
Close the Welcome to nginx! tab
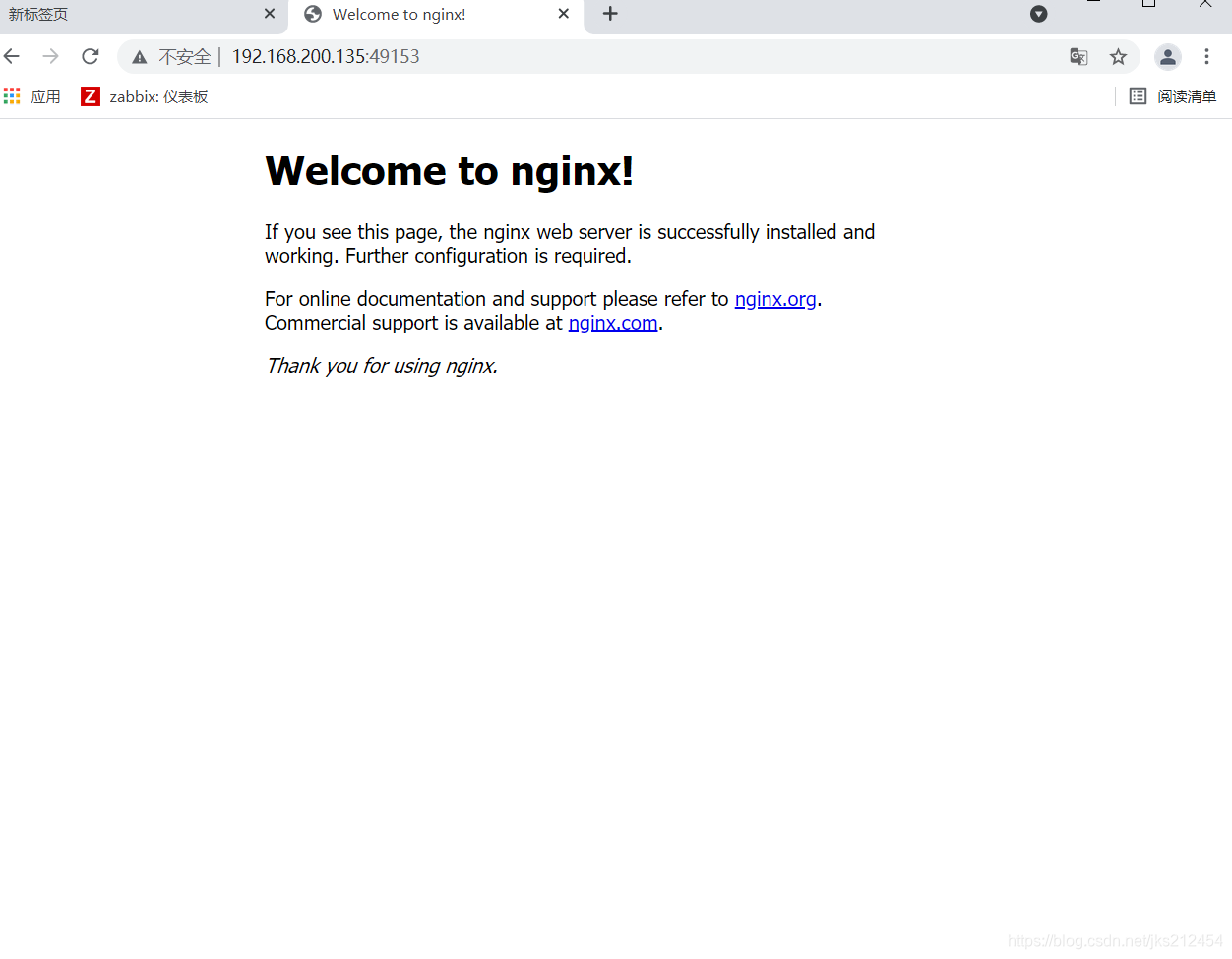(564, 14)
